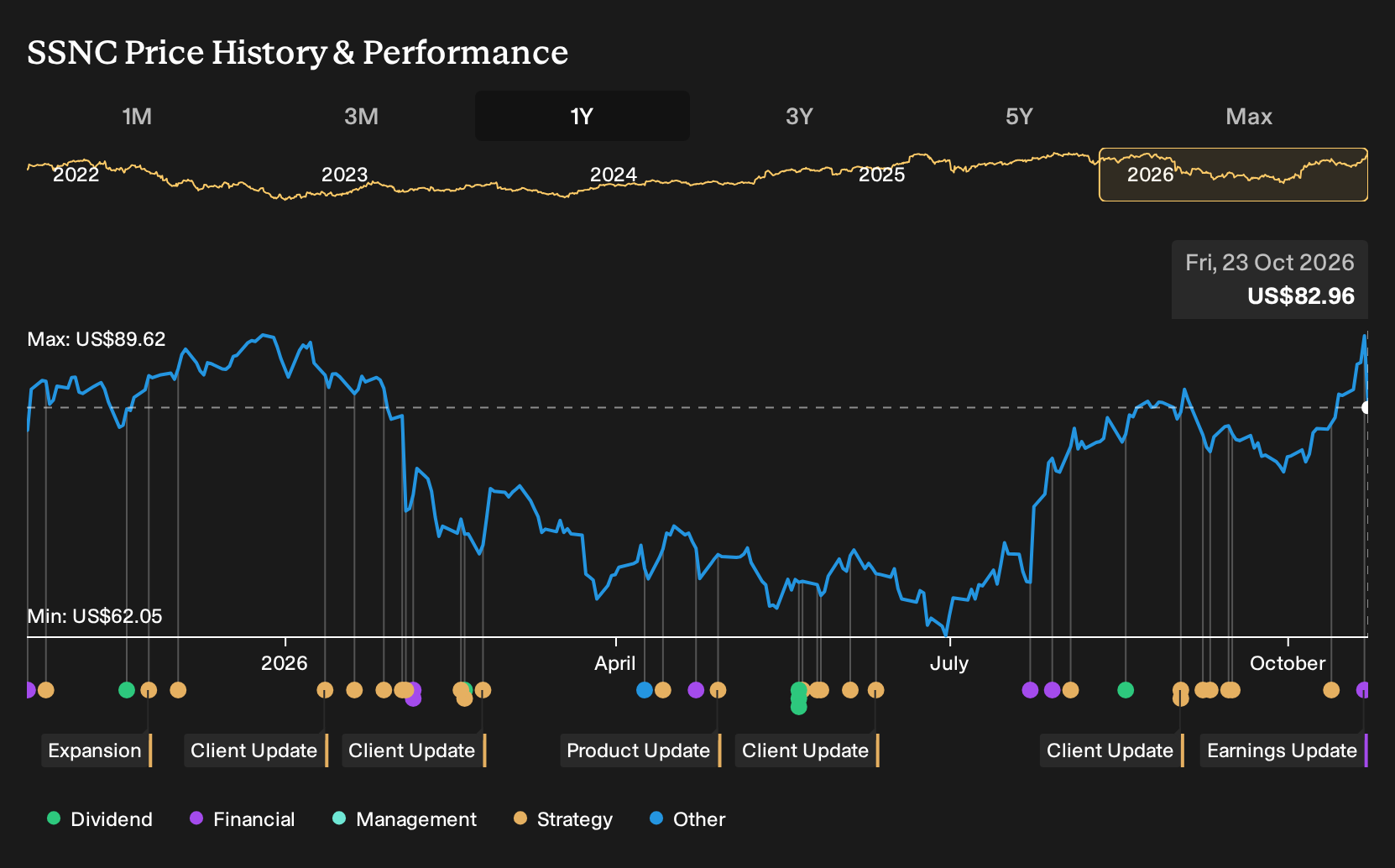Image resolution: width=1395 pixels, height=868 pixels.
Task: Click 2023 on the overview mini chart
Action: 344,175
